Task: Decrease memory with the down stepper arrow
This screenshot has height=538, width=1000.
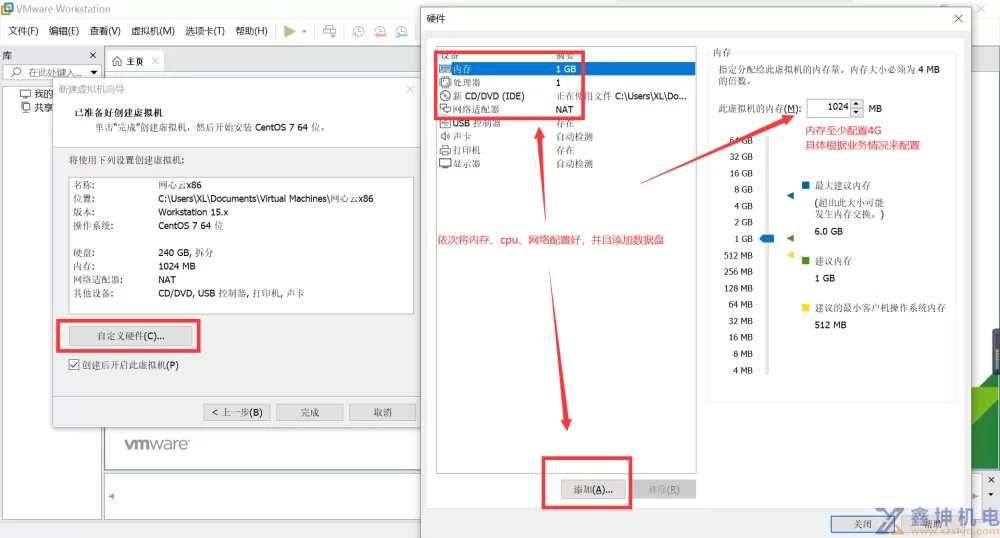Action: pos(857,112)
